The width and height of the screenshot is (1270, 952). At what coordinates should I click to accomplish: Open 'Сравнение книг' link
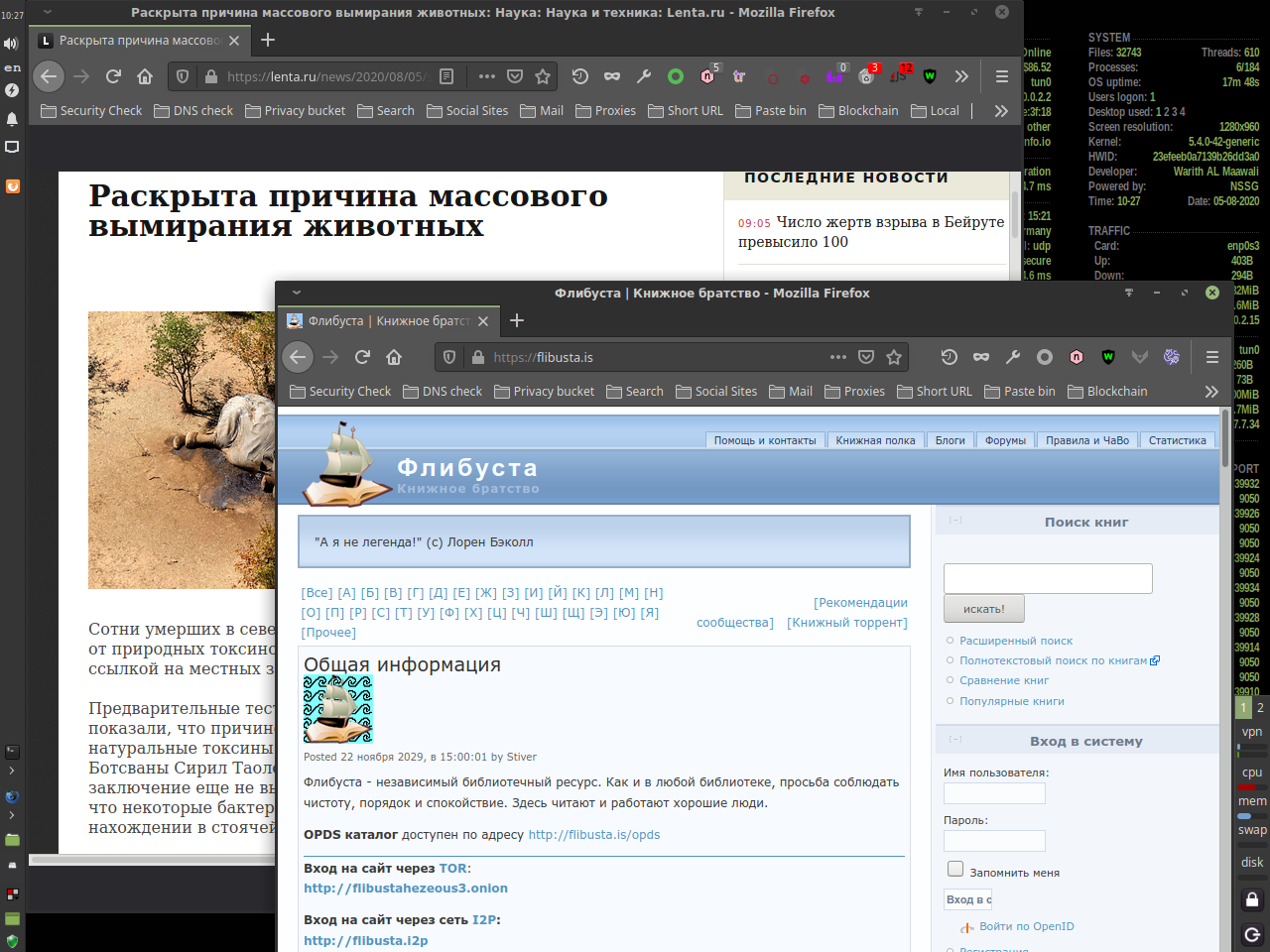pos(1004,680)
